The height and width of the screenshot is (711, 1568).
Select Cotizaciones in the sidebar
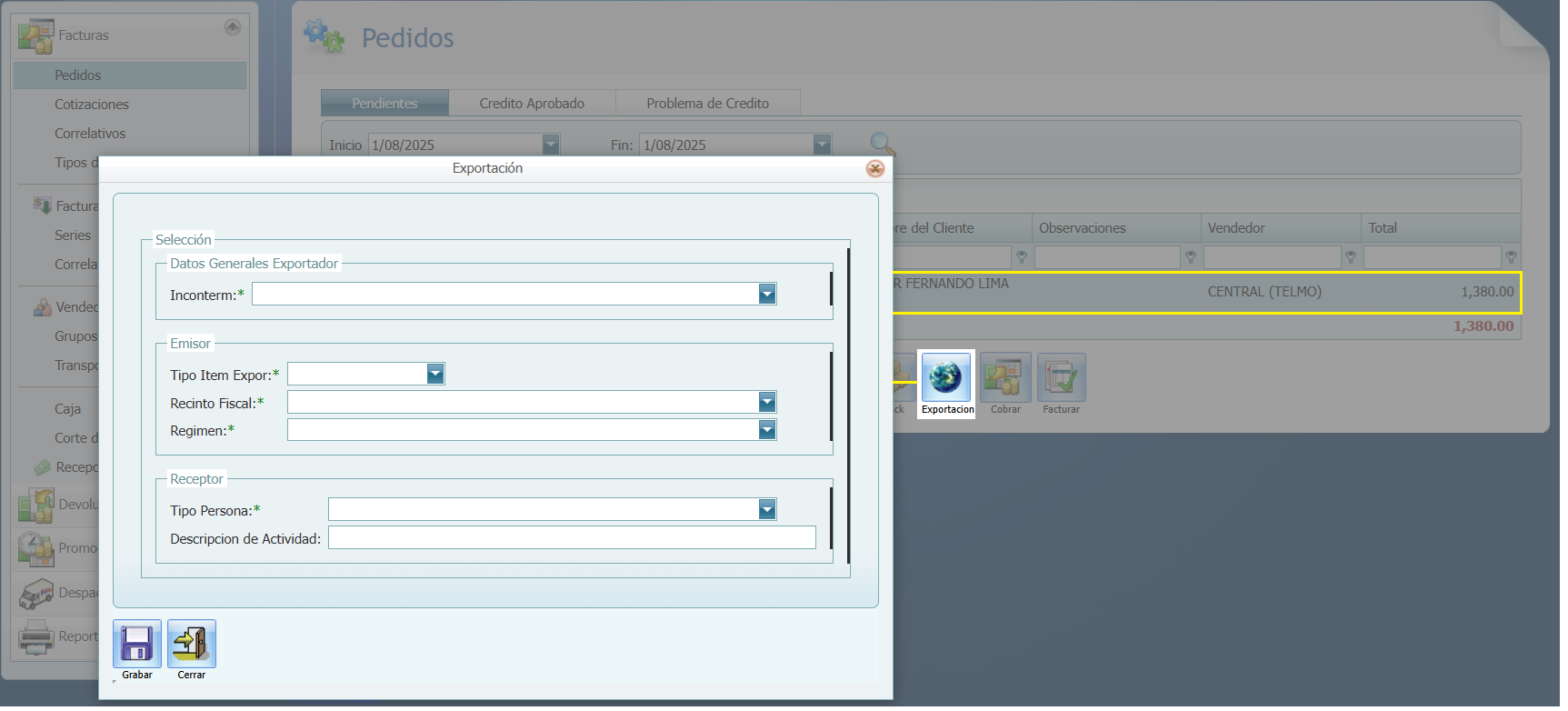(92, 105)
